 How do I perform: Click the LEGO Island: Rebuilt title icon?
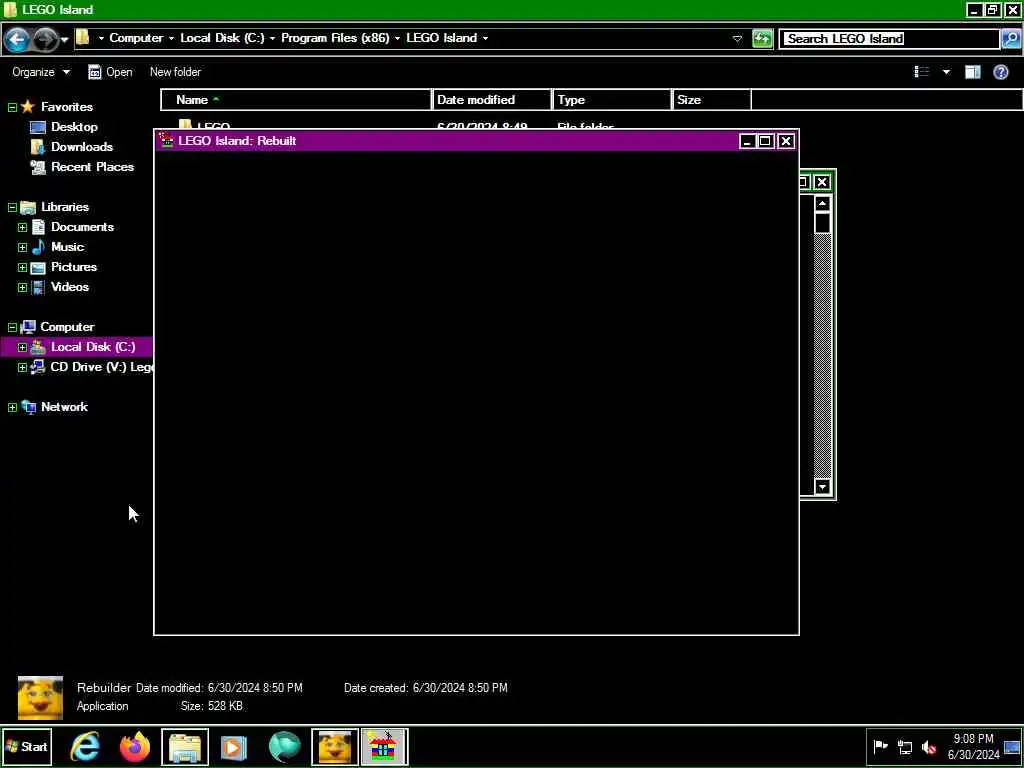point(167,140)
